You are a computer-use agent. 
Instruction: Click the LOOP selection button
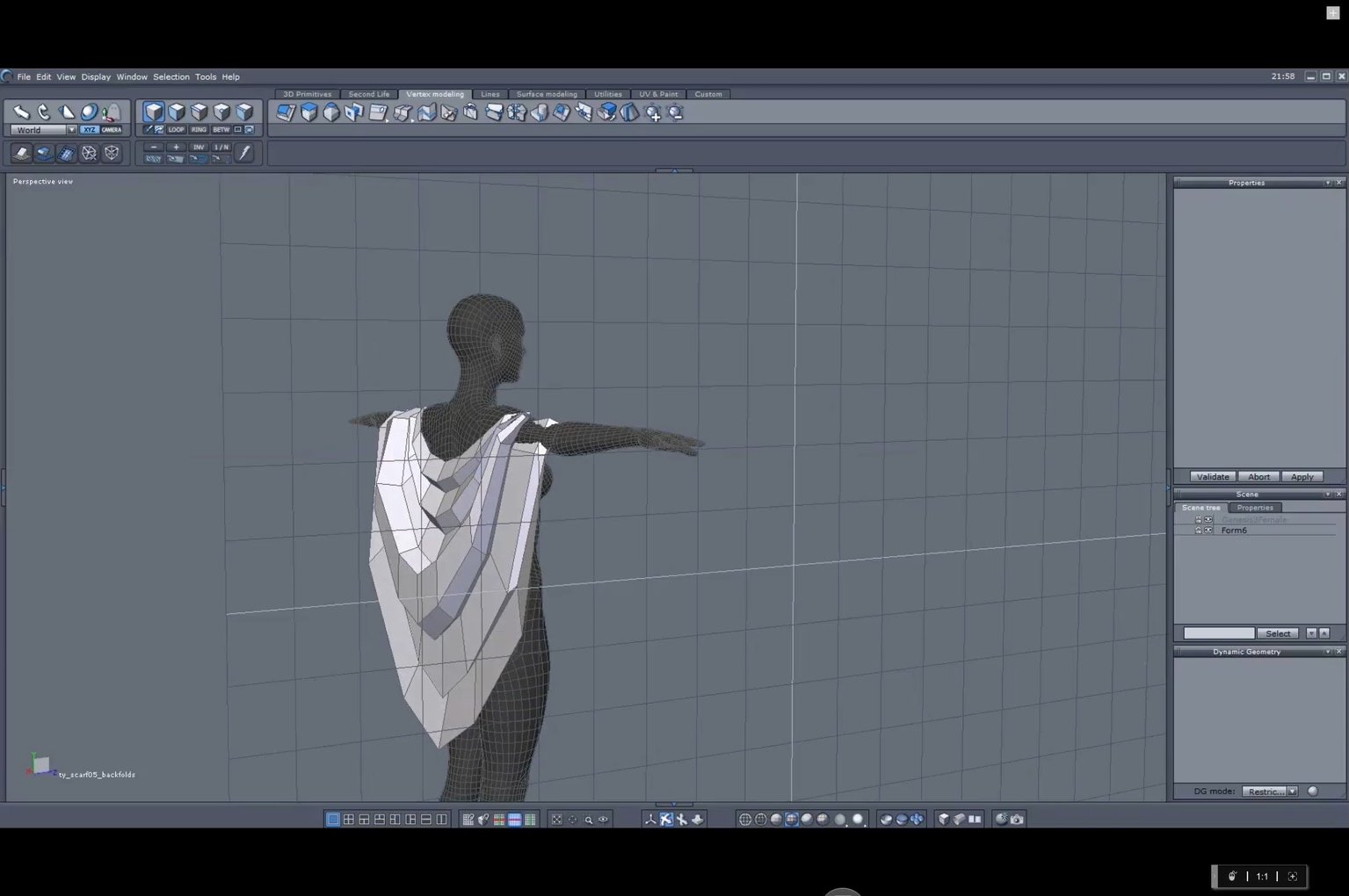[176, 130]
